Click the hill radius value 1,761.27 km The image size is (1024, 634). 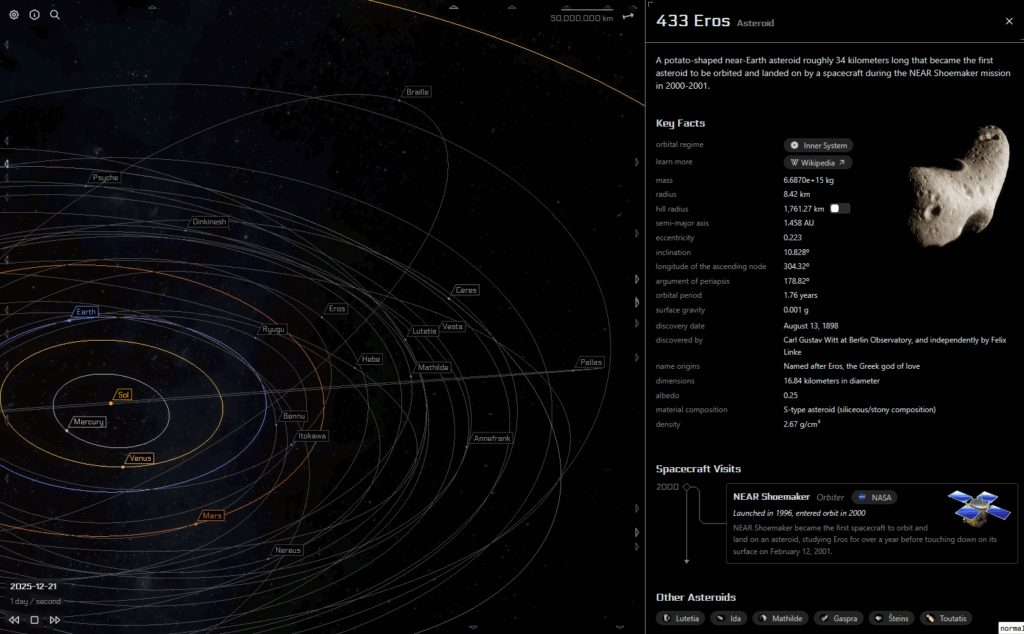pyautogui.click(x=804, y=209)
